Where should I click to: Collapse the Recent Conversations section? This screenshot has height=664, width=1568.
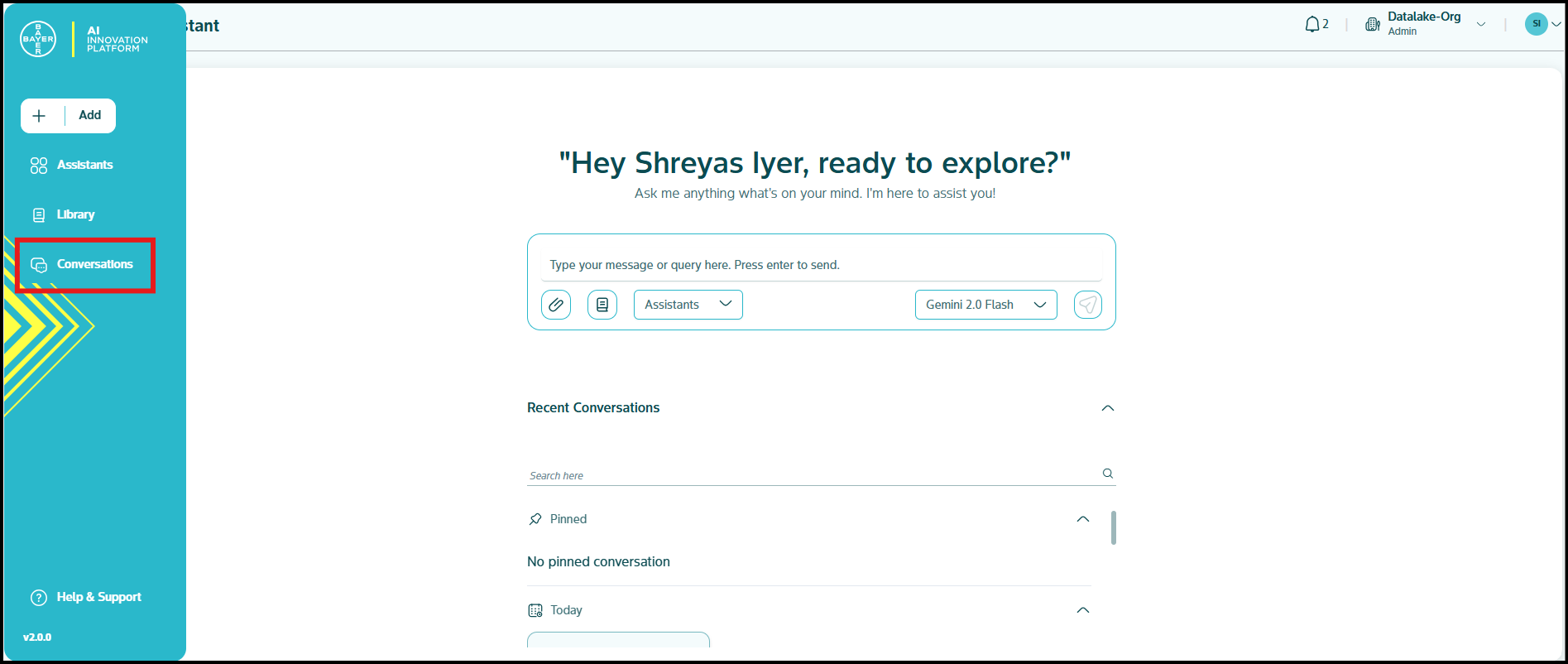(x=1107, y=408)
